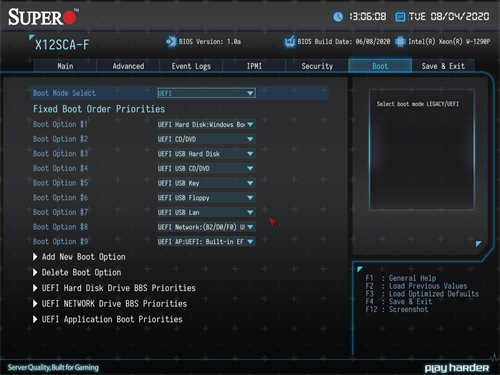Switch to the Save & Exit tab
The height and width of the screenshot is (375, 500).
pos(443,66)
